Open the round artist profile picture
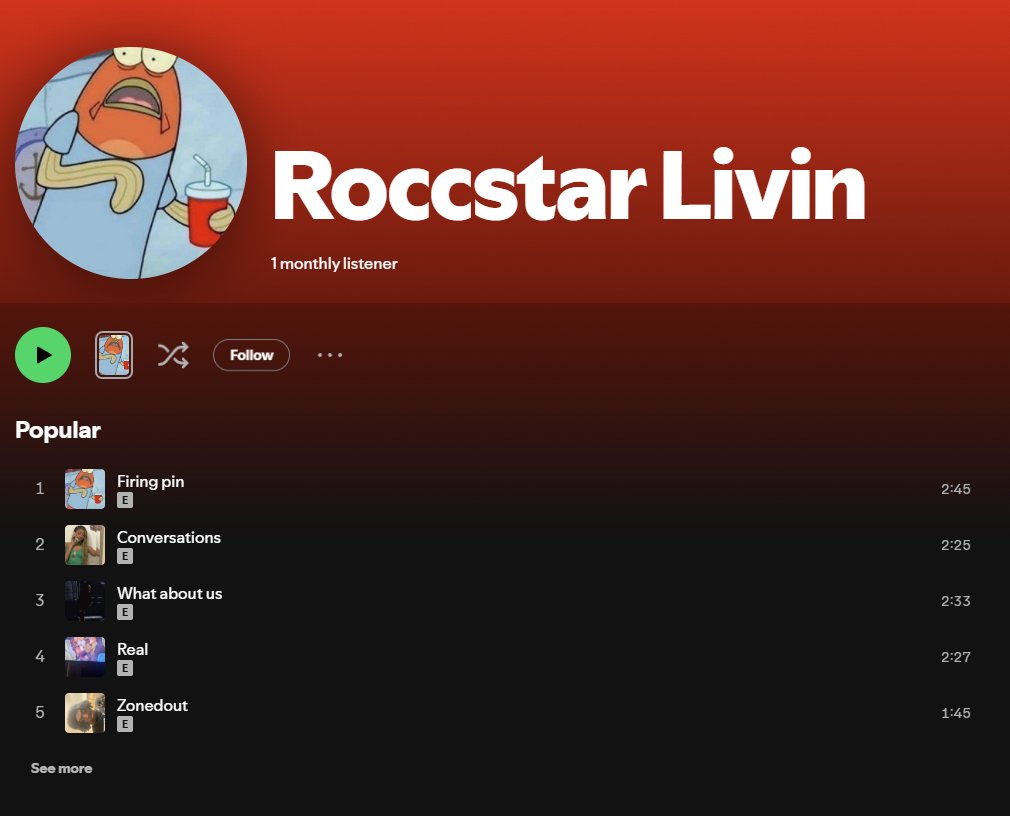The height and width of the screenshot is (816, 1010). pos(131,163)
